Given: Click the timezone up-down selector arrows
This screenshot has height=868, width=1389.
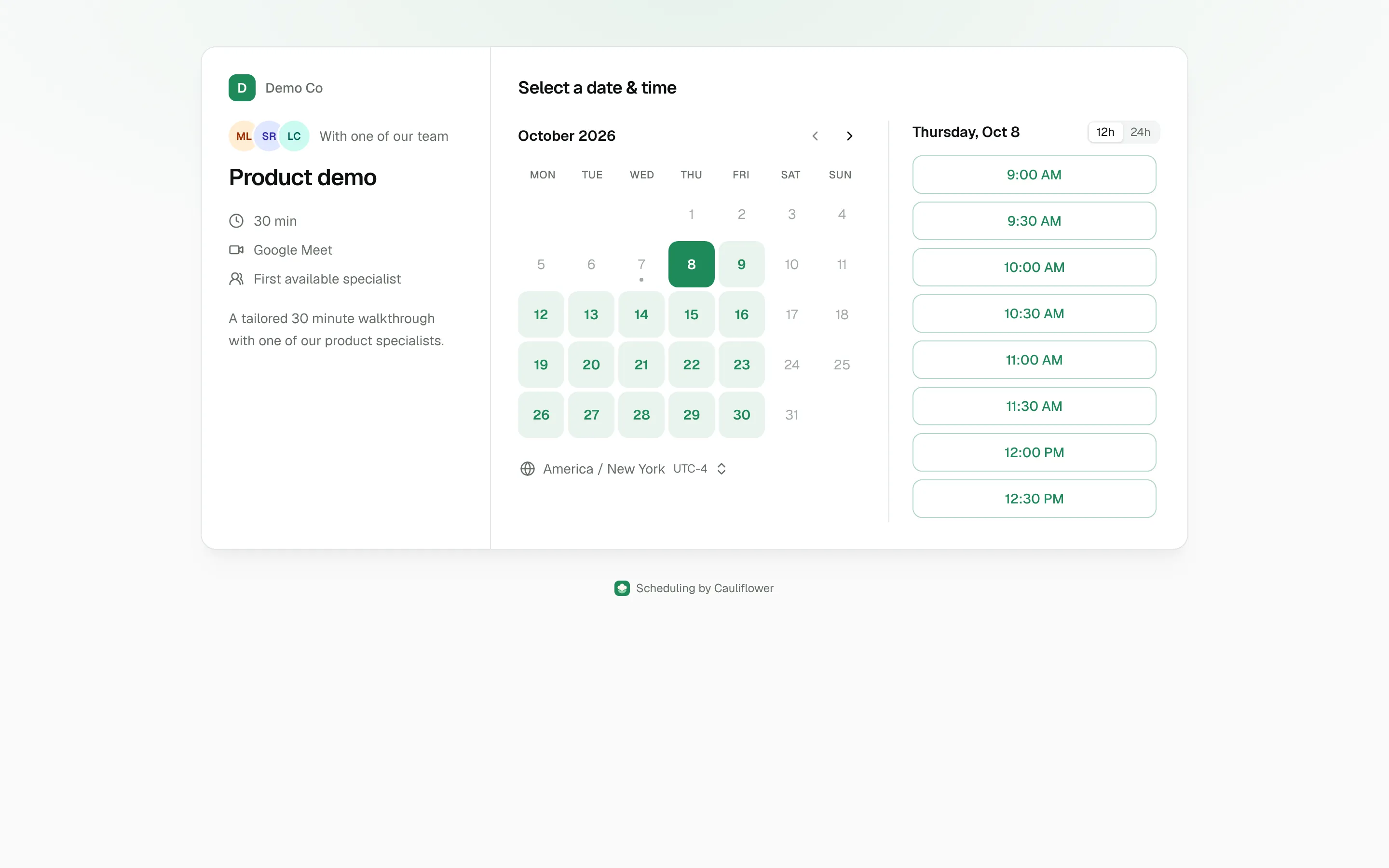Looking at the screenshot, I should [x=722, y=469].
